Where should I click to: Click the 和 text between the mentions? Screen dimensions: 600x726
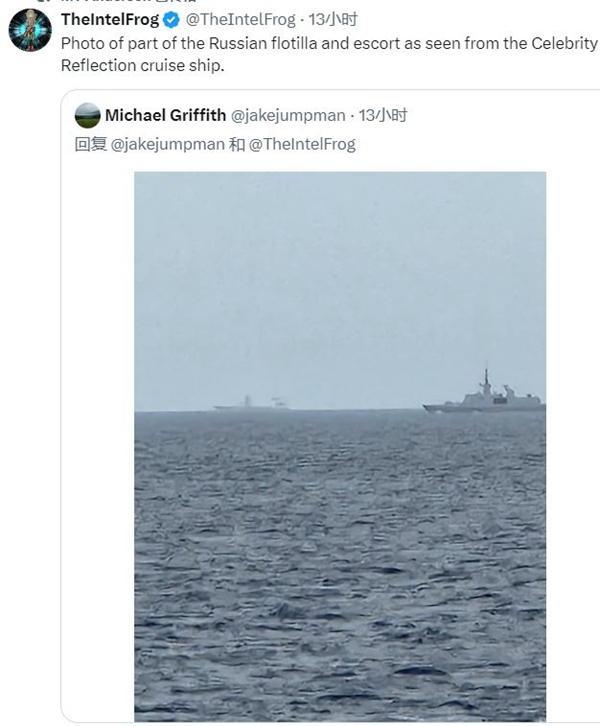(236, 144)
